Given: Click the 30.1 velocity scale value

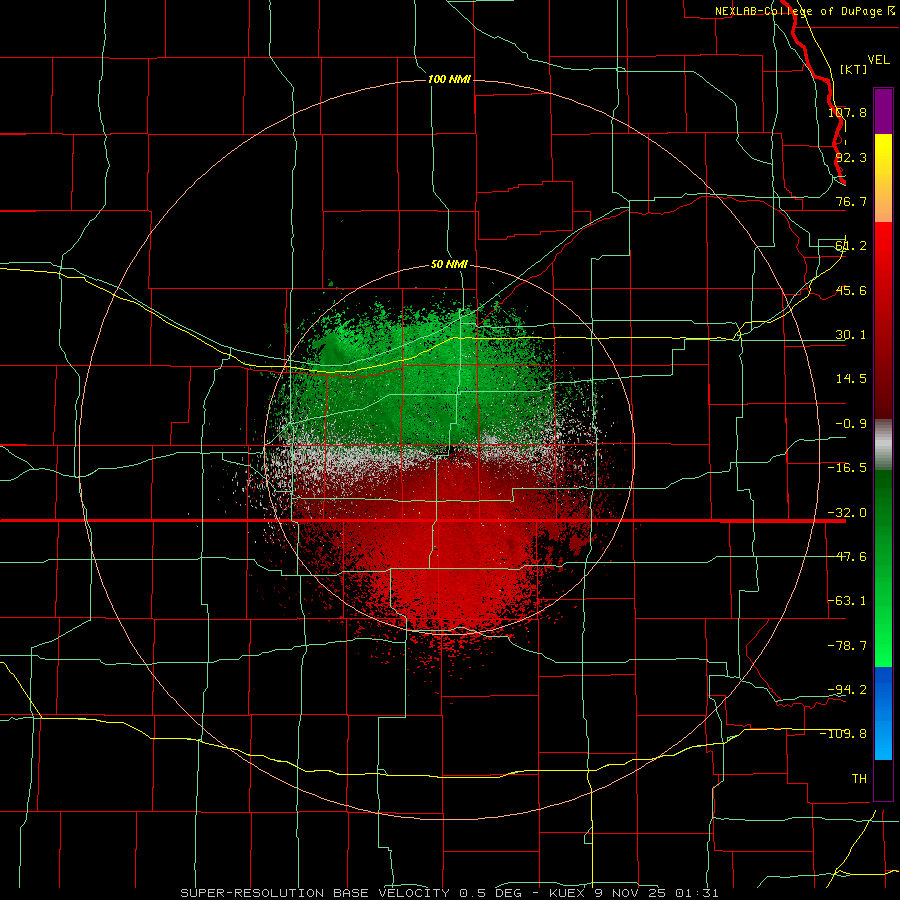Looking at the screenshot, I should (851, 335).
